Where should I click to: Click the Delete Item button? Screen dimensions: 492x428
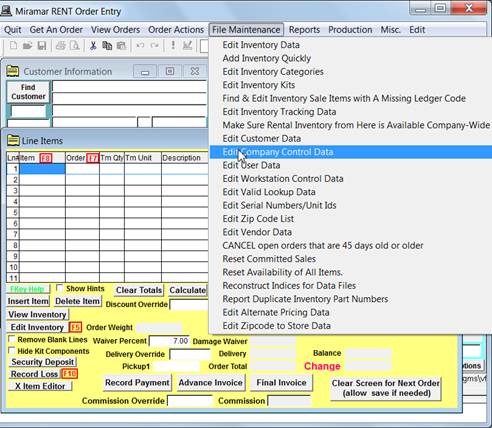(x=77, y=301)
